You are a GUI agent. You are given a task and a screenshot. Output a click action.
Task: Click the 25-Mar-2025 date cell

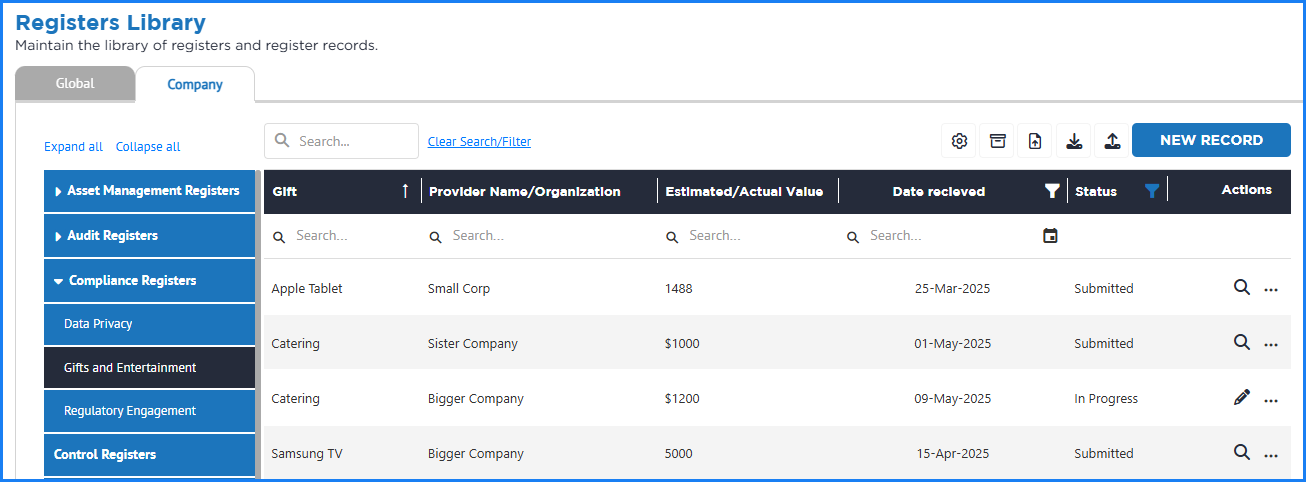[x=953, y=289]
